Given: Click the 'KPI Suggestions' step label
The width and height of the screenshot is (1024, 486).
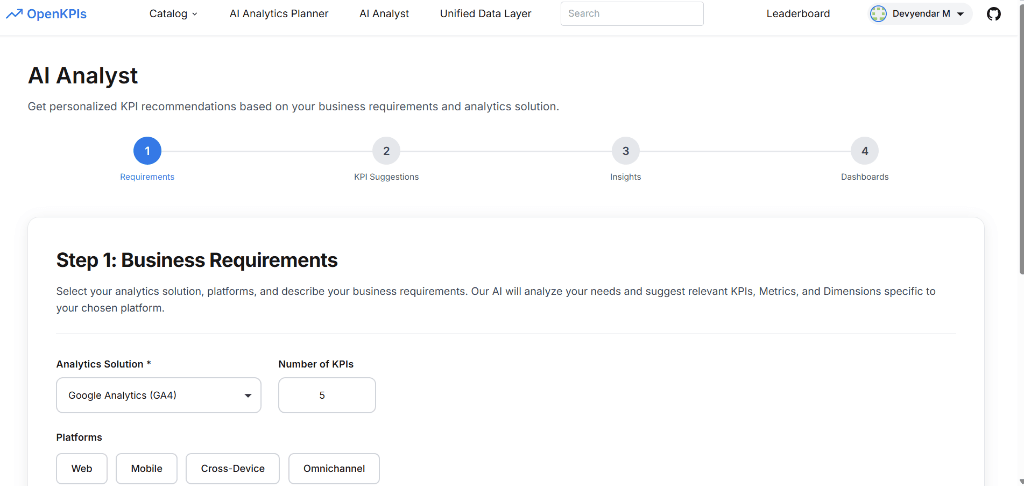Looking at the screenshot, I should click(x=386, y=177).
